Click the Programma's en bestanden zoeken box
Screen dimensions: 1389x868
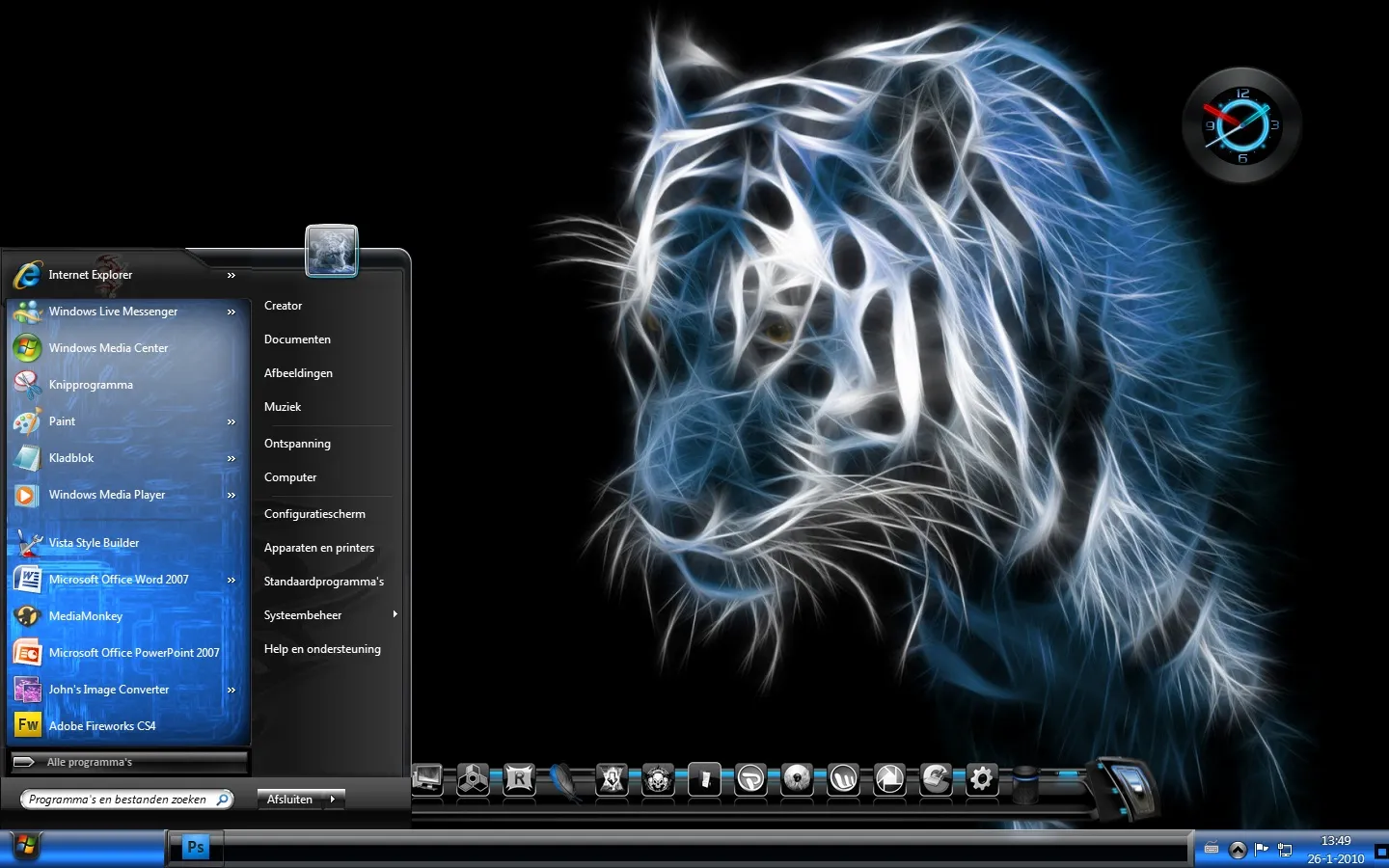(x=126, y=800)
